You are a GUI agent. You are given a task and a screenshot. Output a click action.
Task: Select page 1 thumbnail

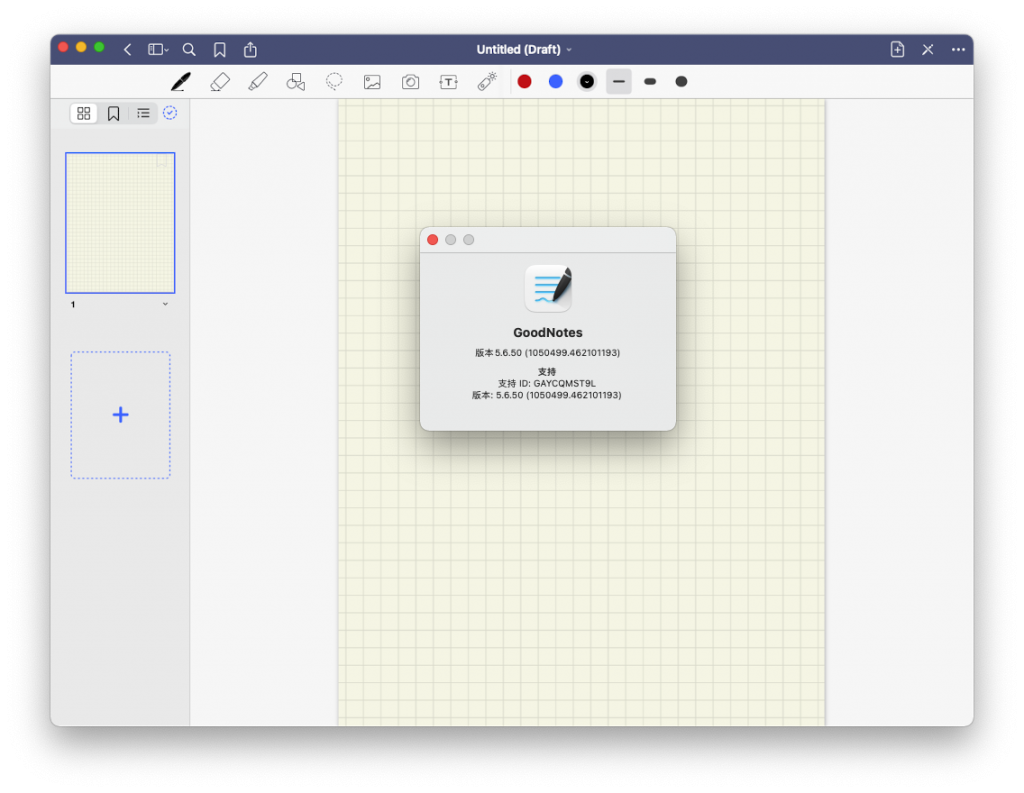pos(120,223)
